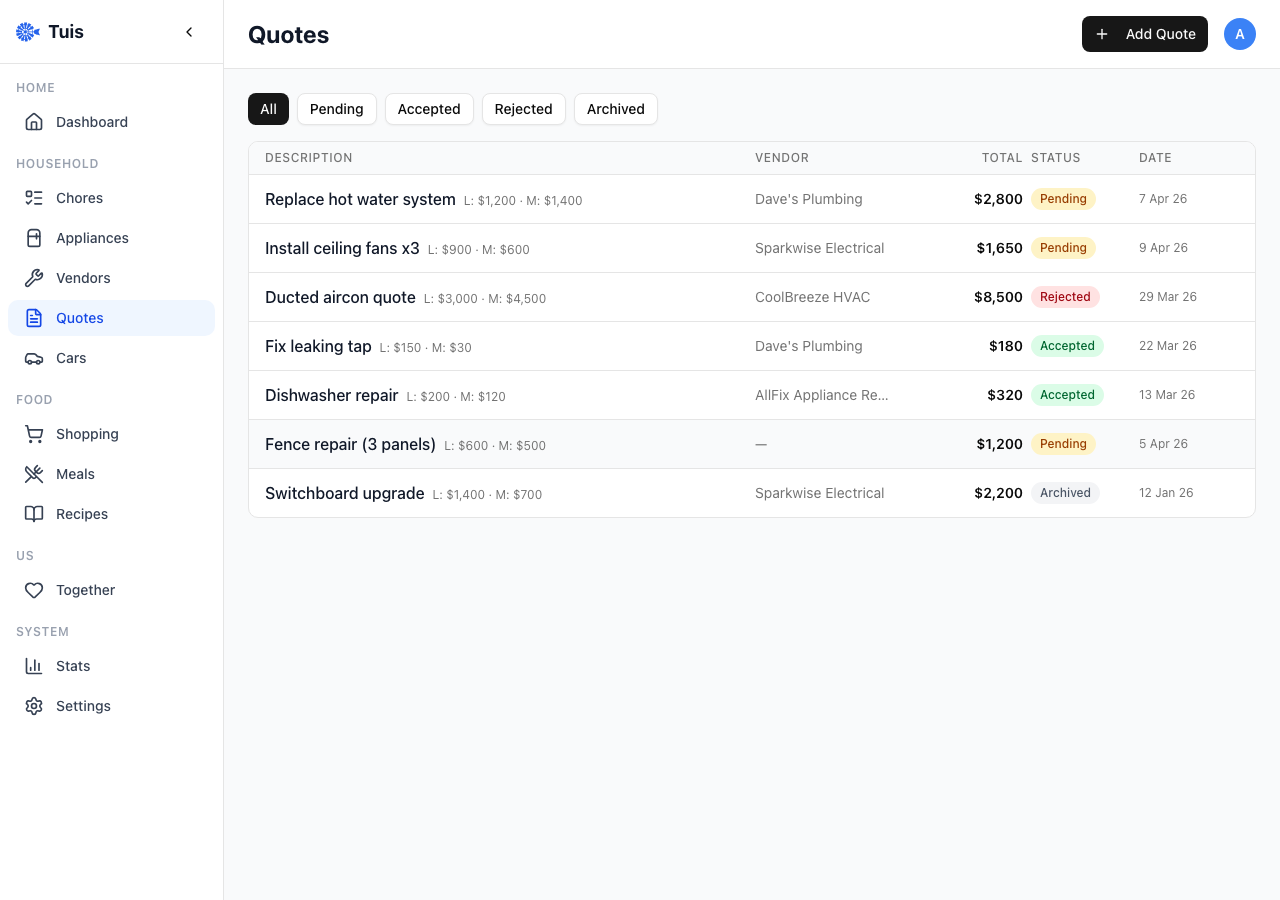Select the Quotes document icon

point(34,317)
